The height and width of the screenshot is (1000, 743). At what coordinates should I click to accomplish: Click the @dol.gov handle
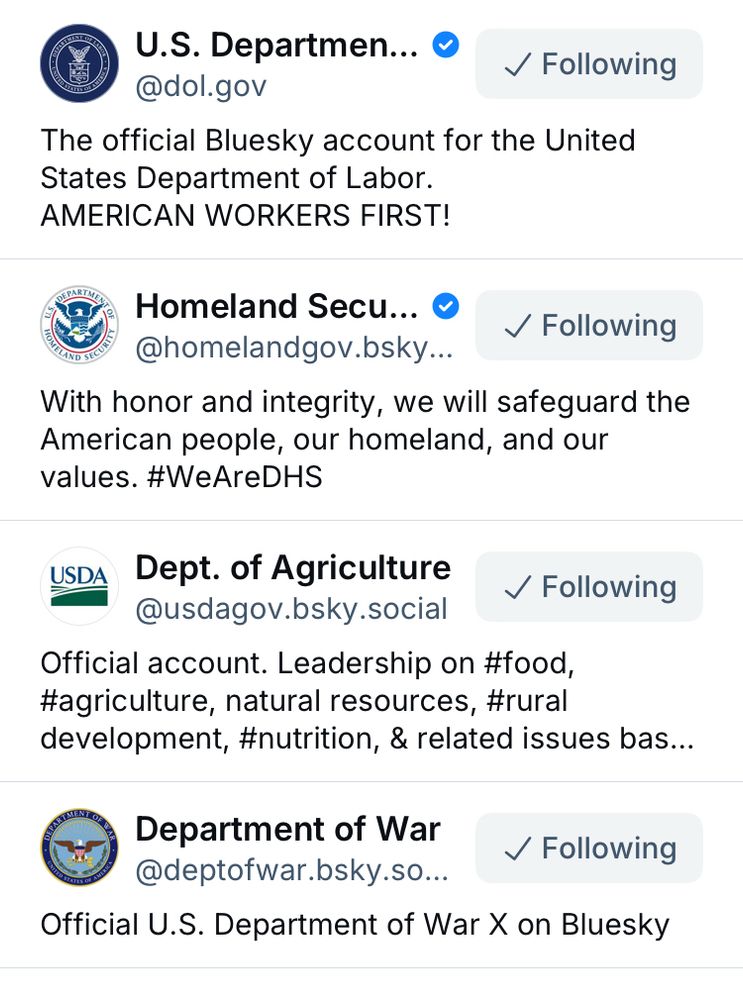point(200,86)
